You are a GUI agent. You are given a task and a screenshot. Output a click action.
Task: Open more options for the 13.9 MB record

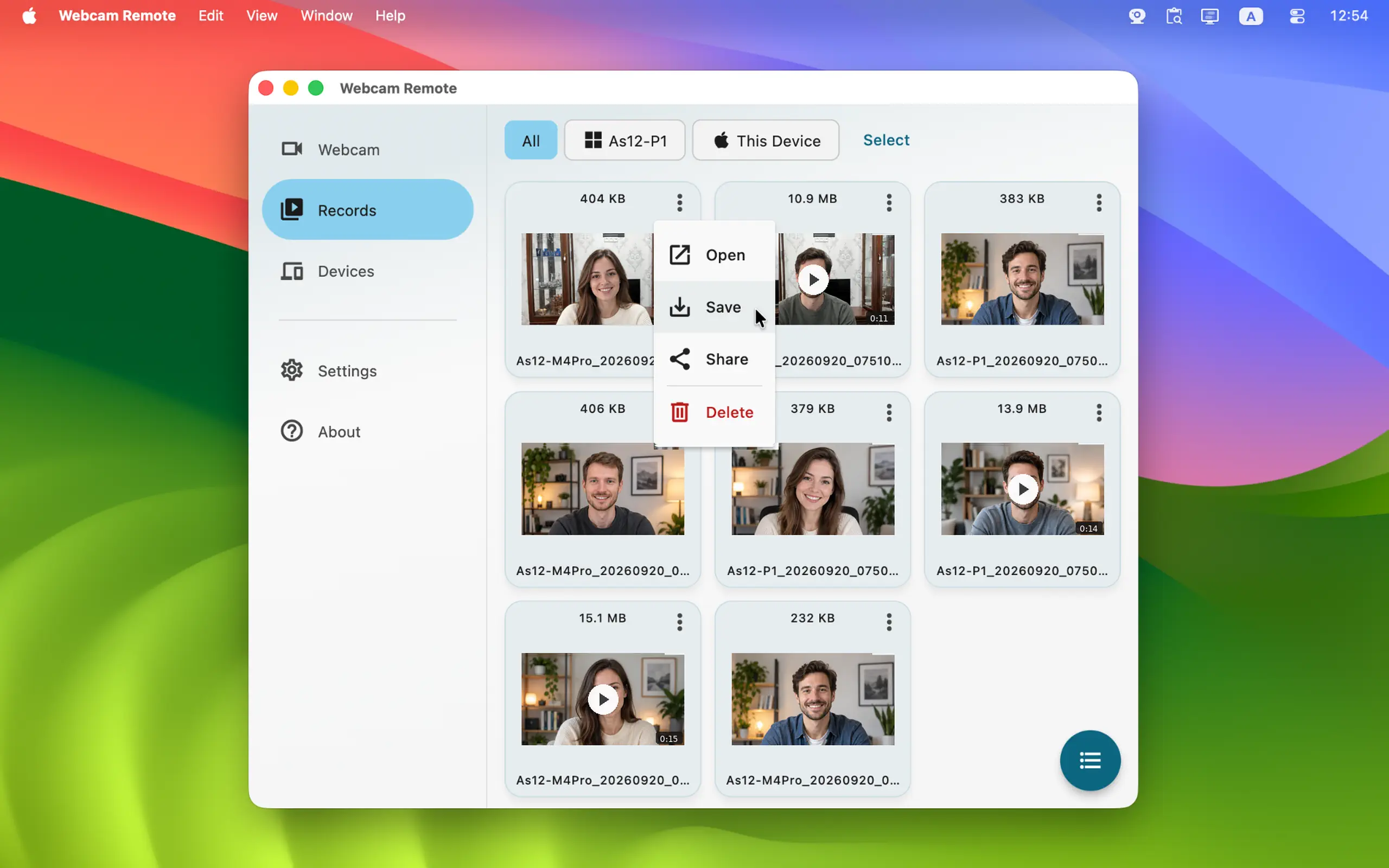coord(1099,412)
